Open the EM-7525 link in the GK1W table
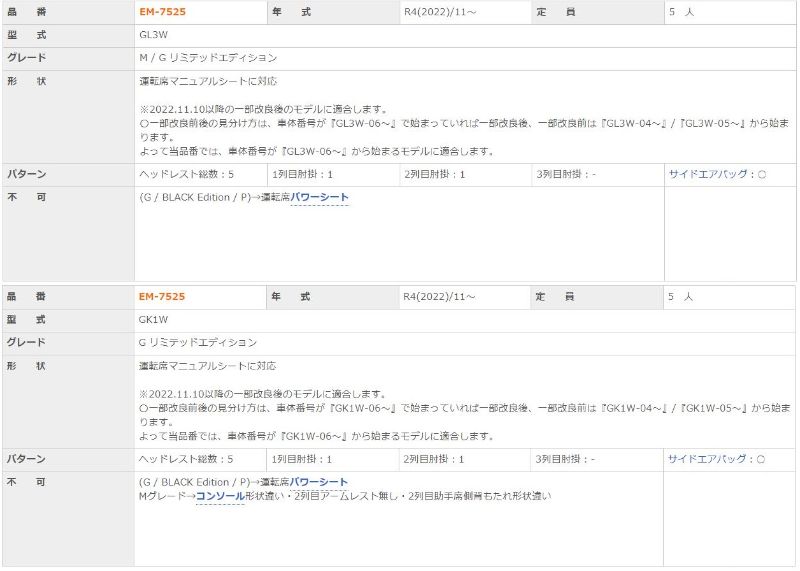This screenshot has width=800, height=571. 162,297
